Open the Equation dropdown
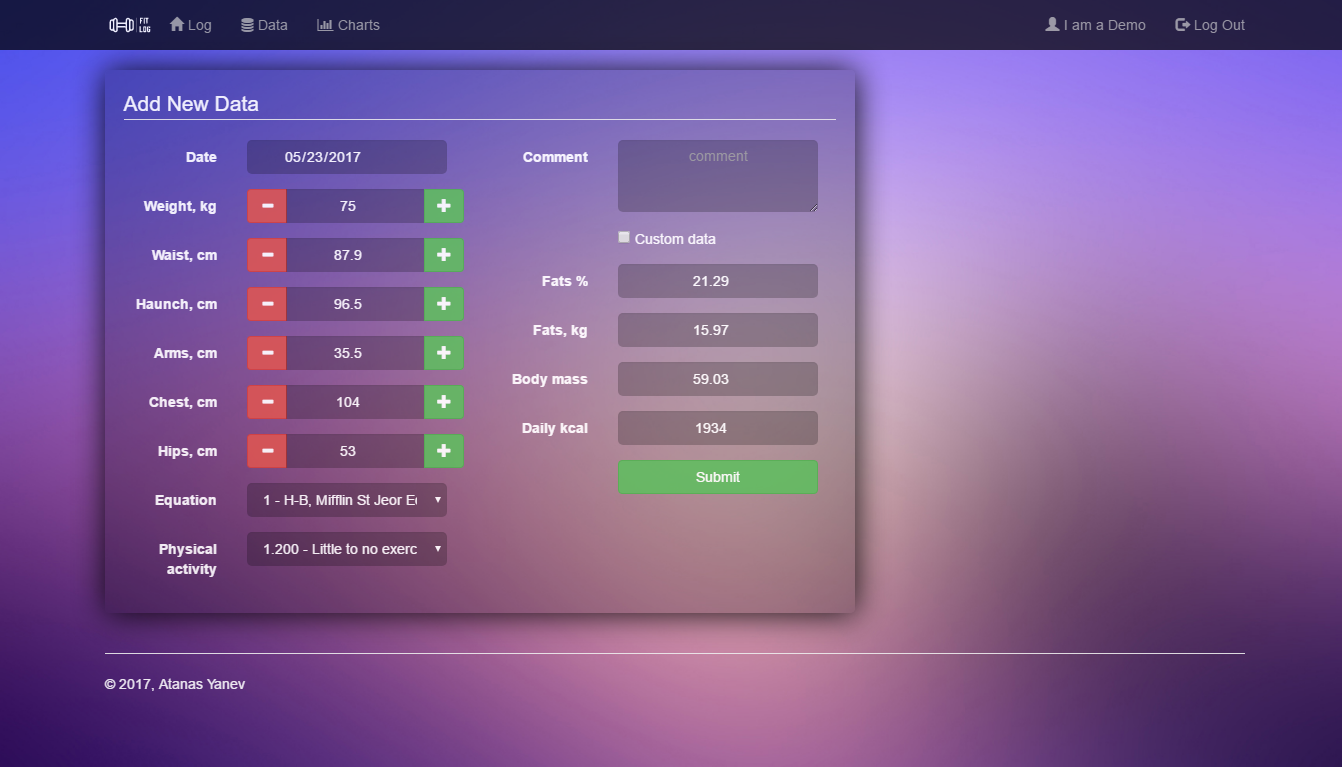Viewport: 1342px width, 767px height. click(x=346, y=500)
